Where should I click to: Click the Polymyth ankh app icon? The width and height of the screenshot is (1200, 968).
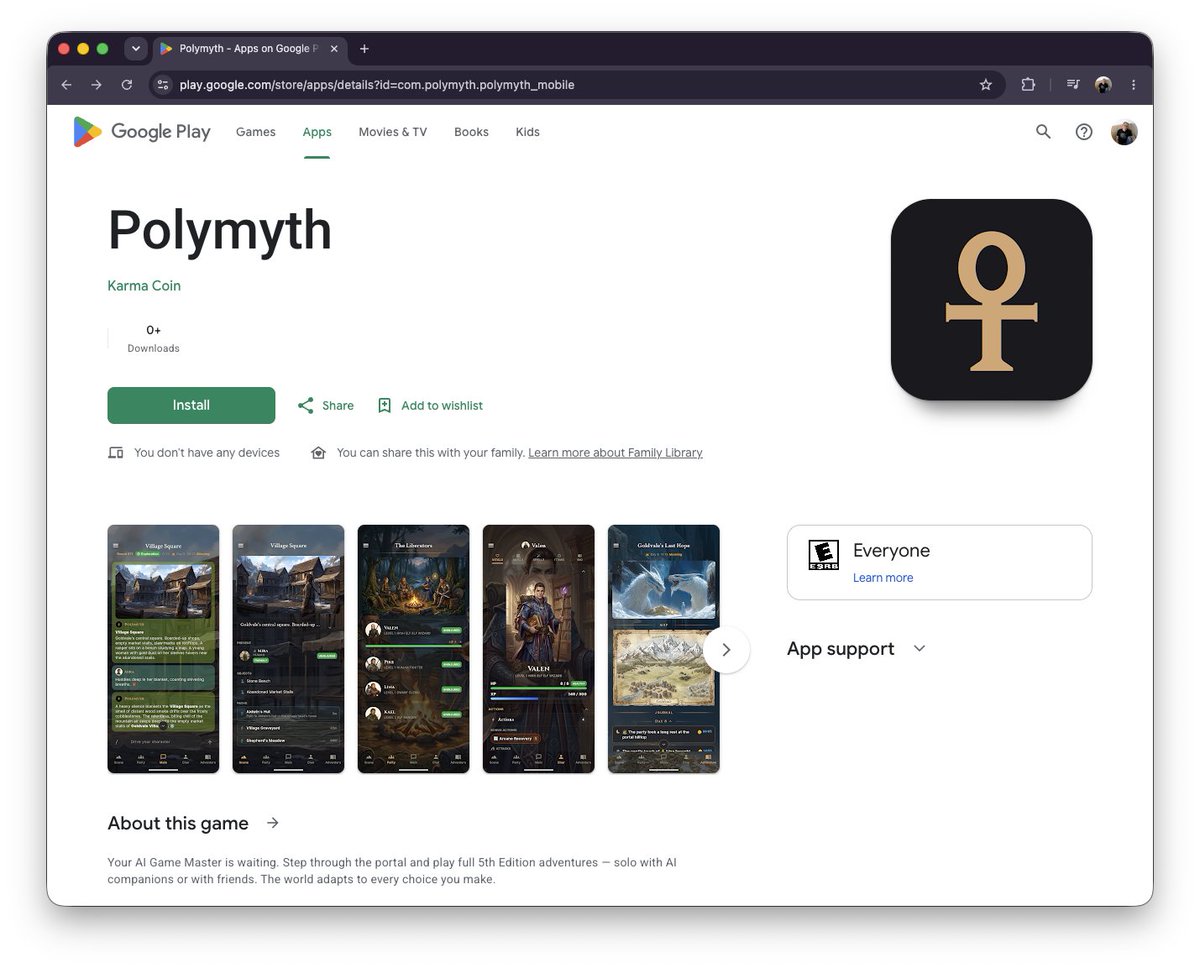991,300
